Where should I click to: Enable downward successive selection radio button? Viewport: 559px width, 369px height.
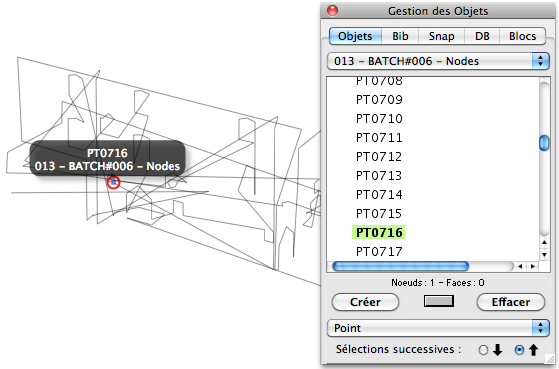coord(483,350)
